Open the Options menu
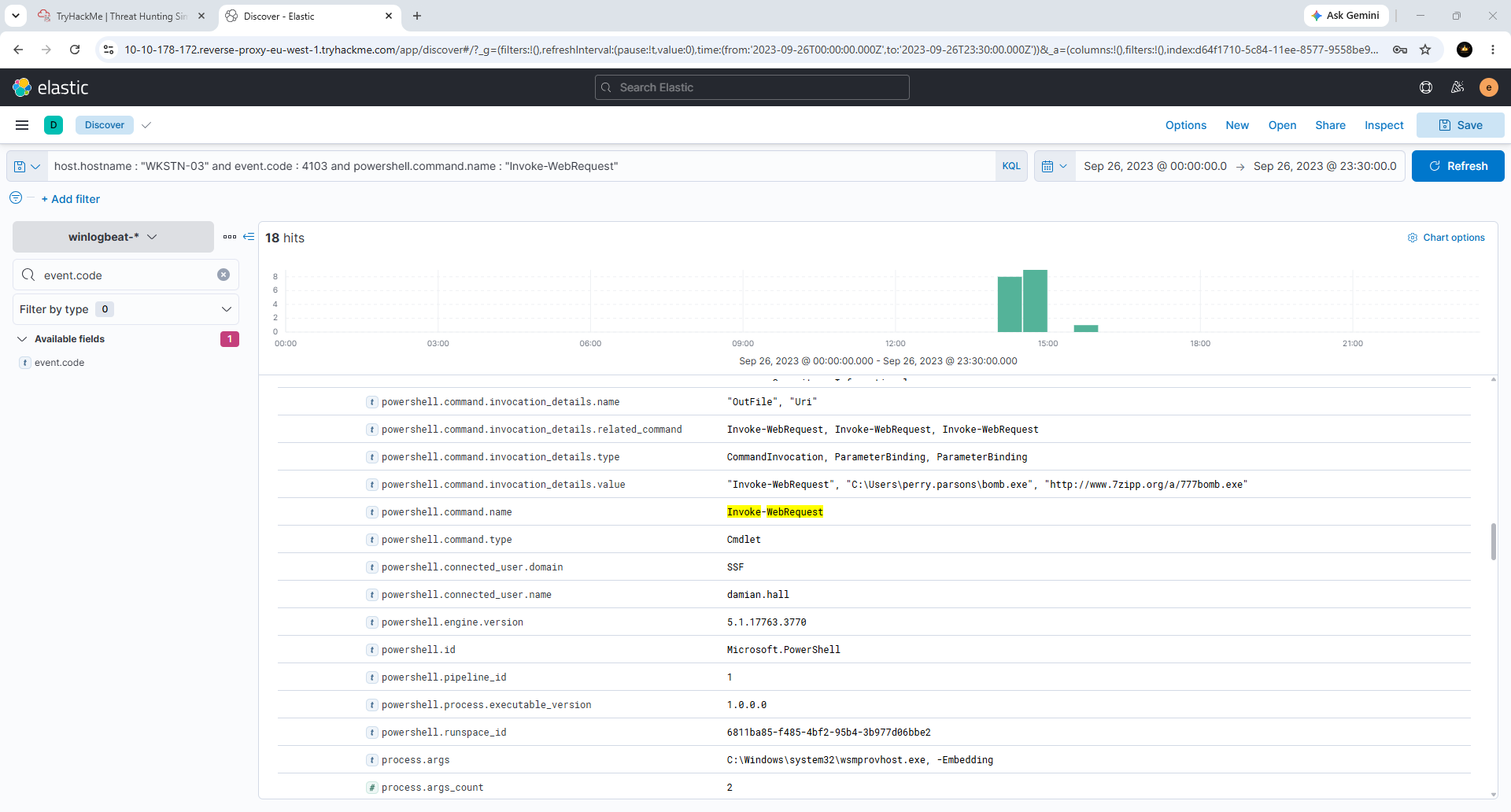This screenshot has width=1511, height=812. pyautogui.click(x=1186, y=125)
